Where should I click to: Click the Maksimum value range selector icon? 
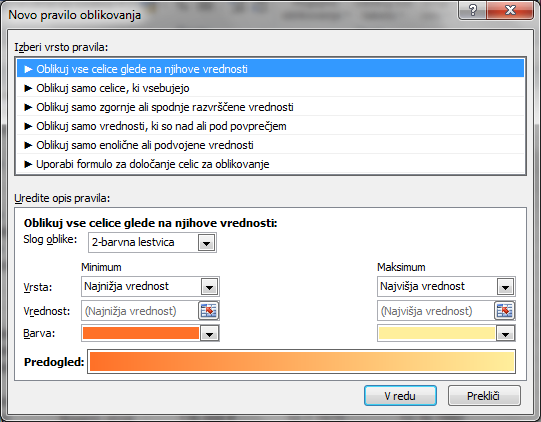click(505, 311)
